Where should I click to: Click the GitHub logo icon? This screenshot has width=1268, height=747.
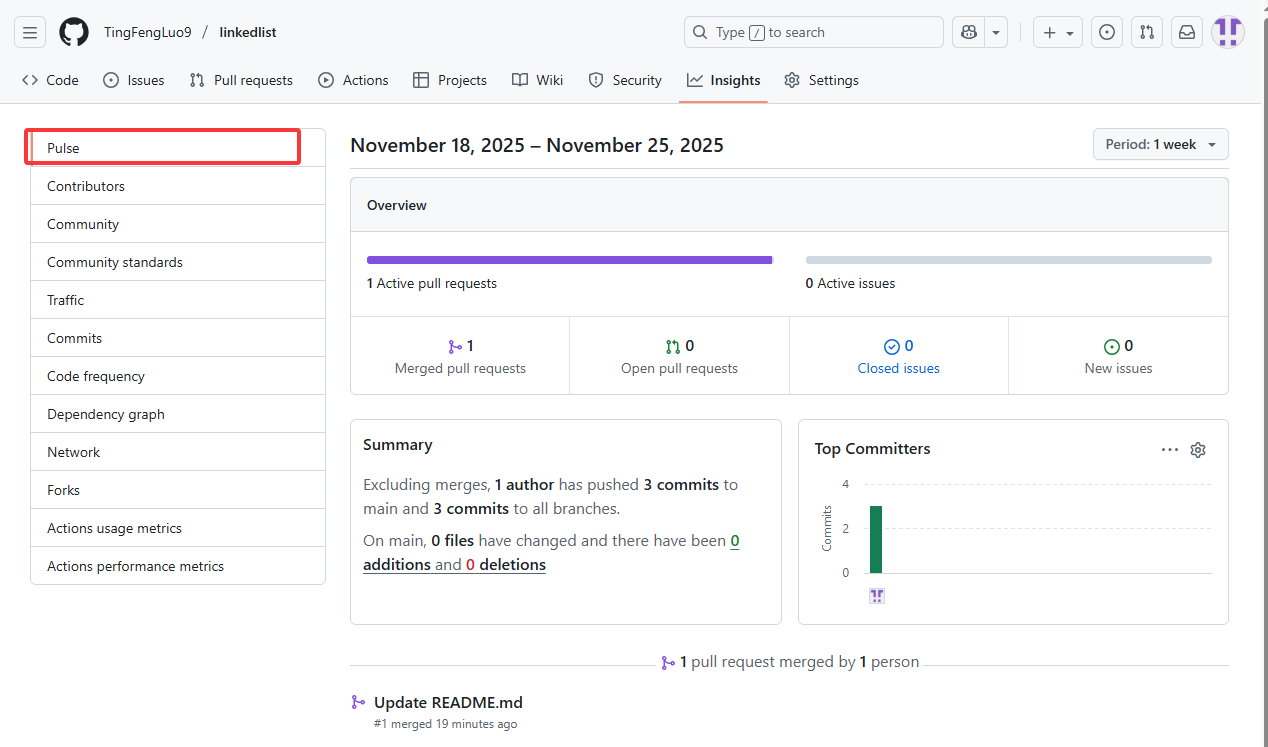tap(74, 33)
